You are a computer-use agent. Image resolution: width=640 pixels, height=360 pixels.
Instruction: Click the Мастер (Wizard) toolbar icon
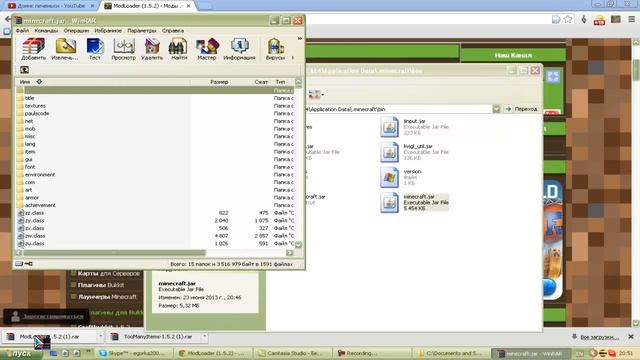207,49
